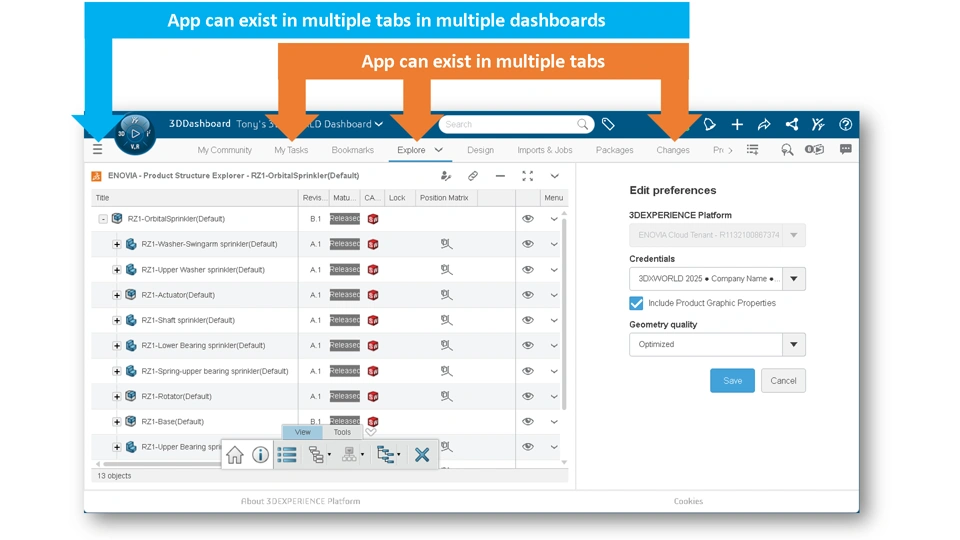Open the social network share icon

pyautogui.click(x=792, y=124)
